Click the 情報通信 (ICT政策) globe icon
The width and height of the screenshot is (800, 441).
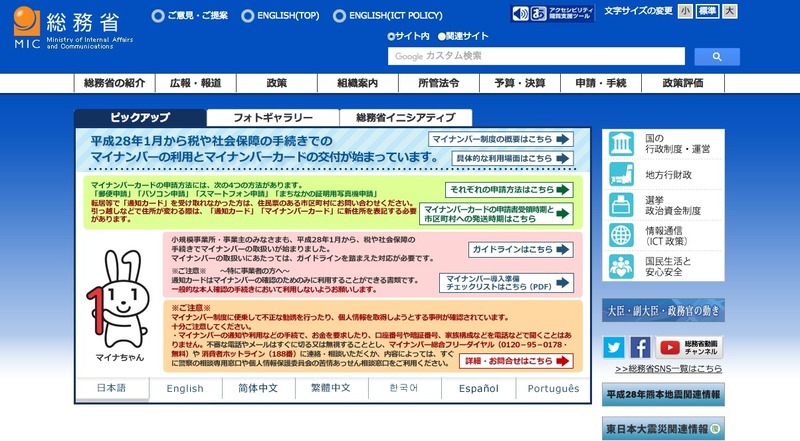click(620, 234)
